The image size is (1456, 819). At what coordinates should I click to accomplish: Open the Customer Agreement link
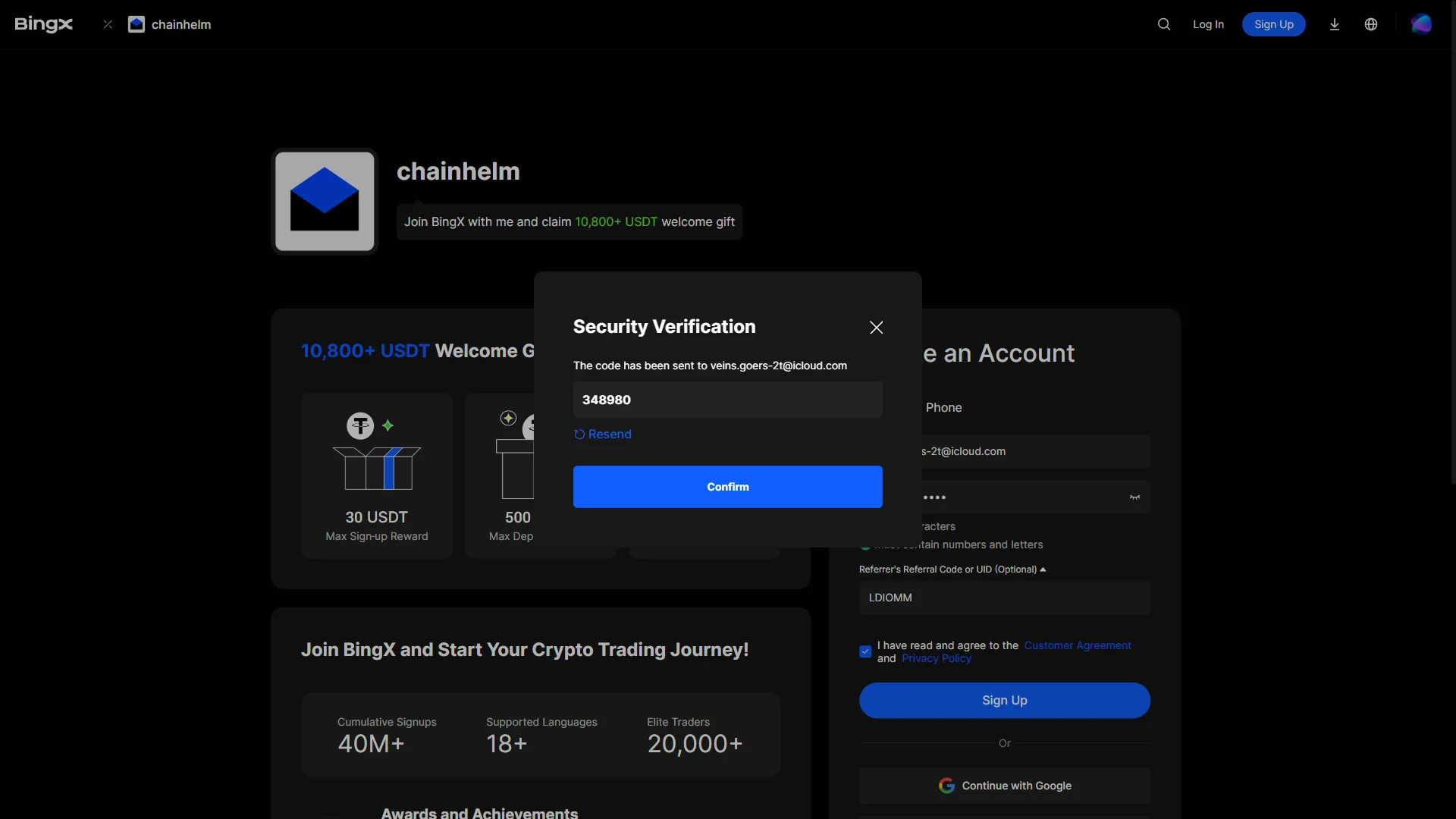(1078, 645)
